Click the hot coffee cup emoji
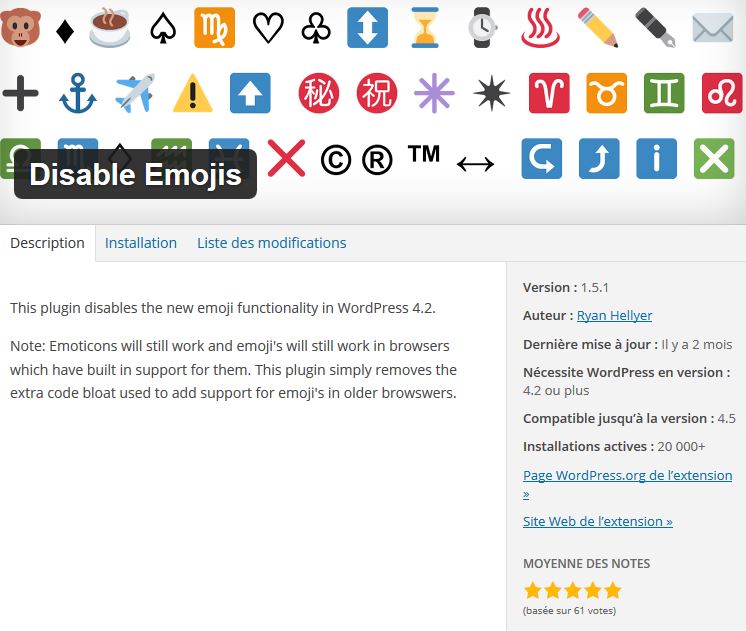746x631 pixels. [x=109, y=28]
